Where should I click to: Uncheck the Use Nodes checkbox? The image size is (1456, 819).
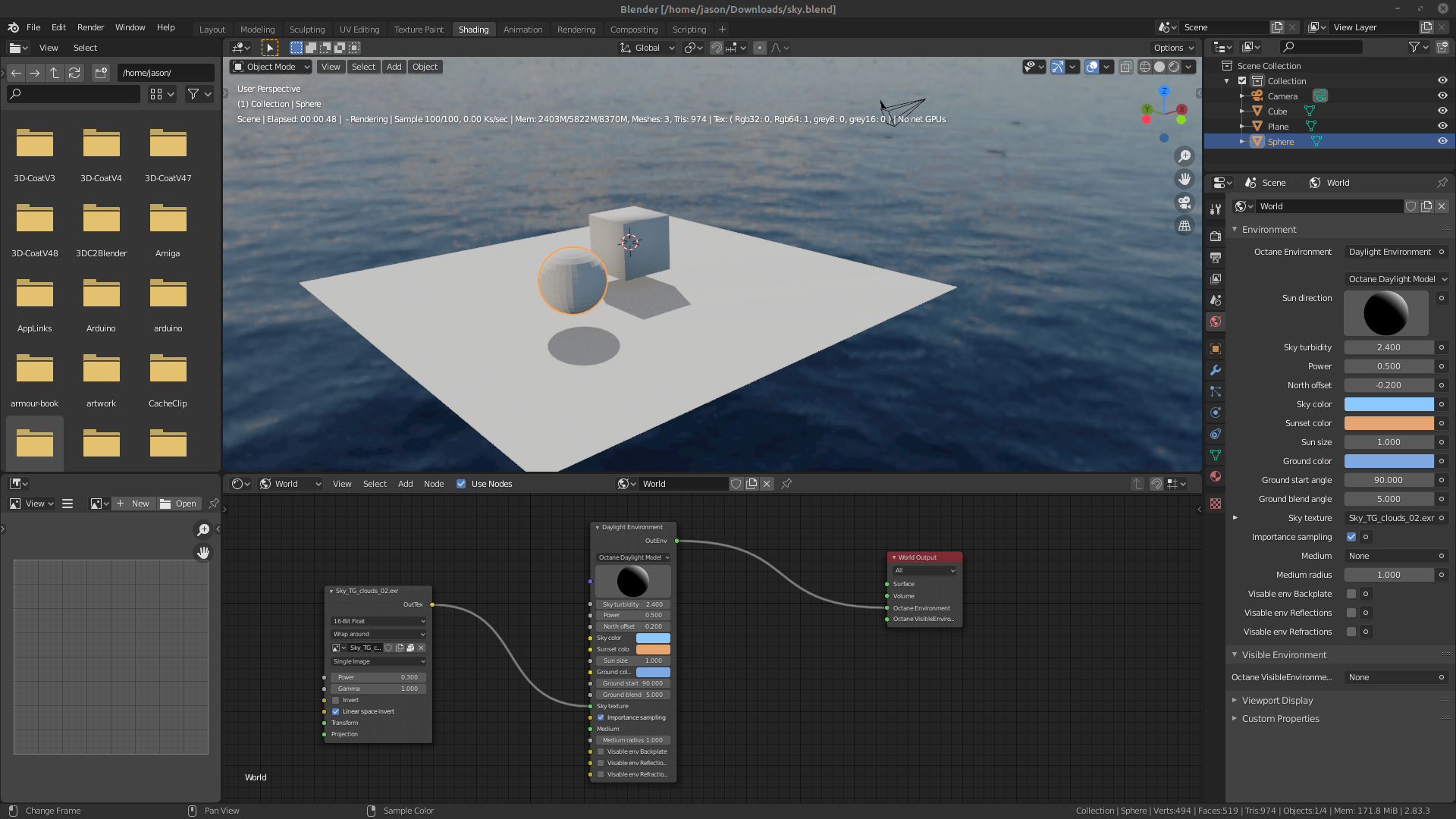pyautogui.click(x=461, y=484)
